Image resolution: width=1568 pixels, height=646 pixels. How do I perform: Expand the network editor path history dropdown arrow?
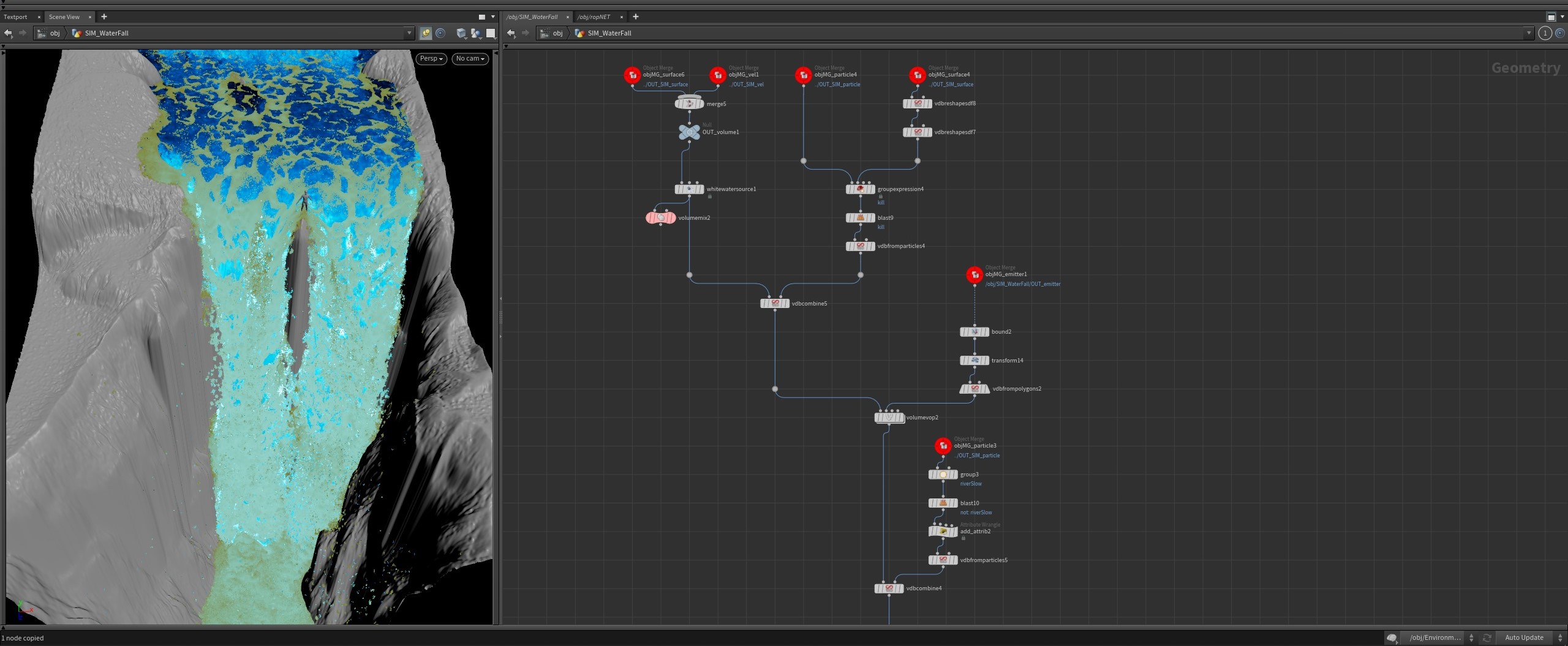click(x=1529, y=33)
